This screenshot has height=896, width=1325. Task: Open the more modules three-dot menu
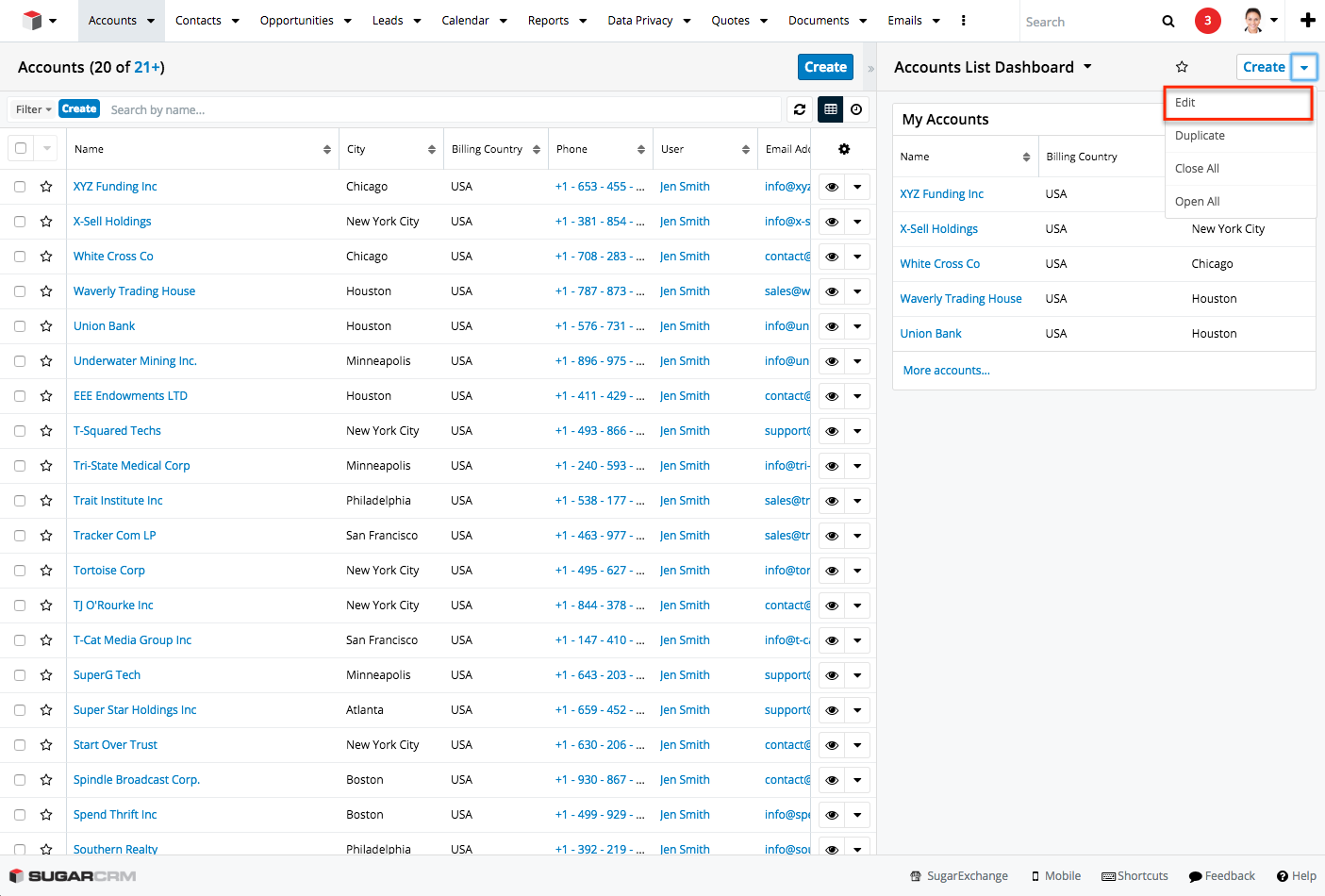point(963,20)
